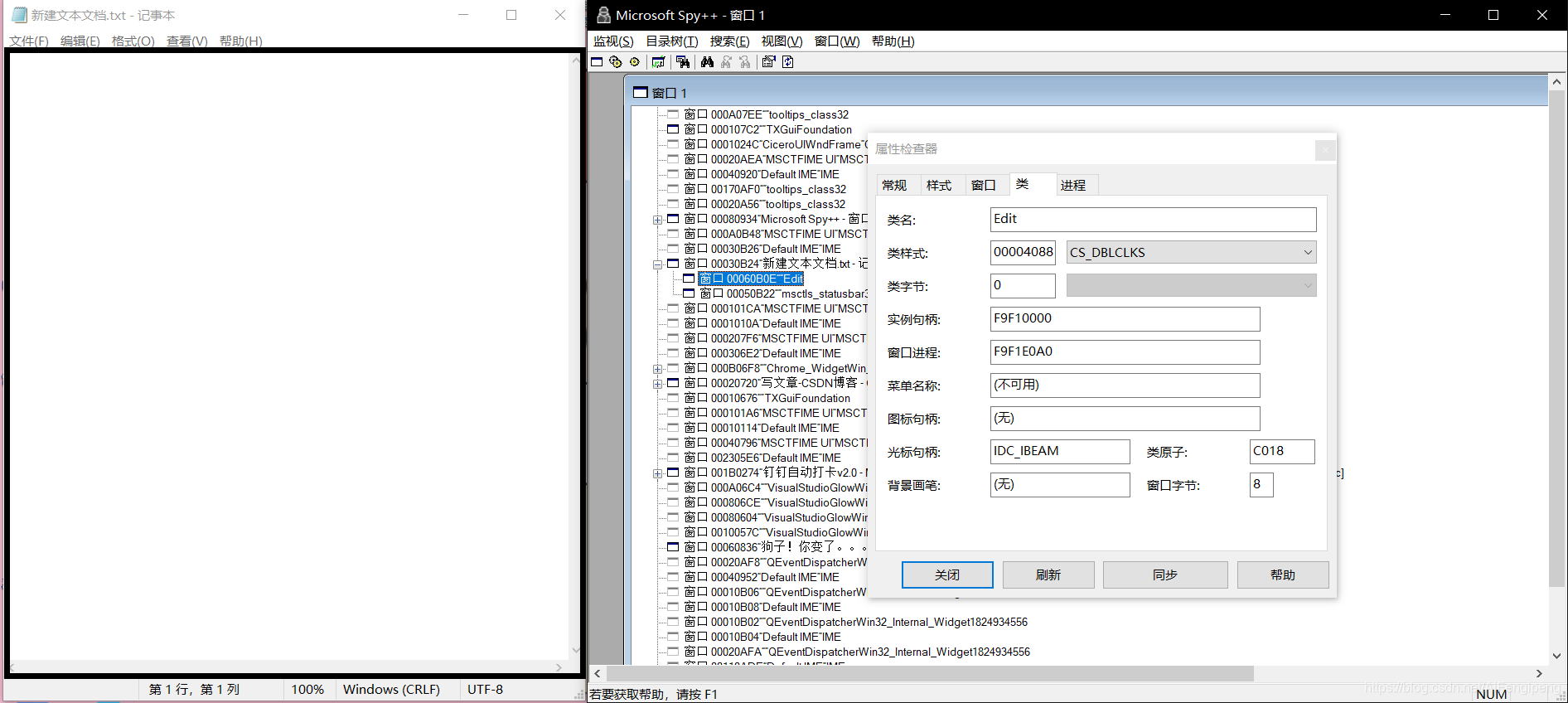Viewport: 1568px width, 703px height.
Task: Click the Log Messages toolbar icon
Action: point(659,62)
